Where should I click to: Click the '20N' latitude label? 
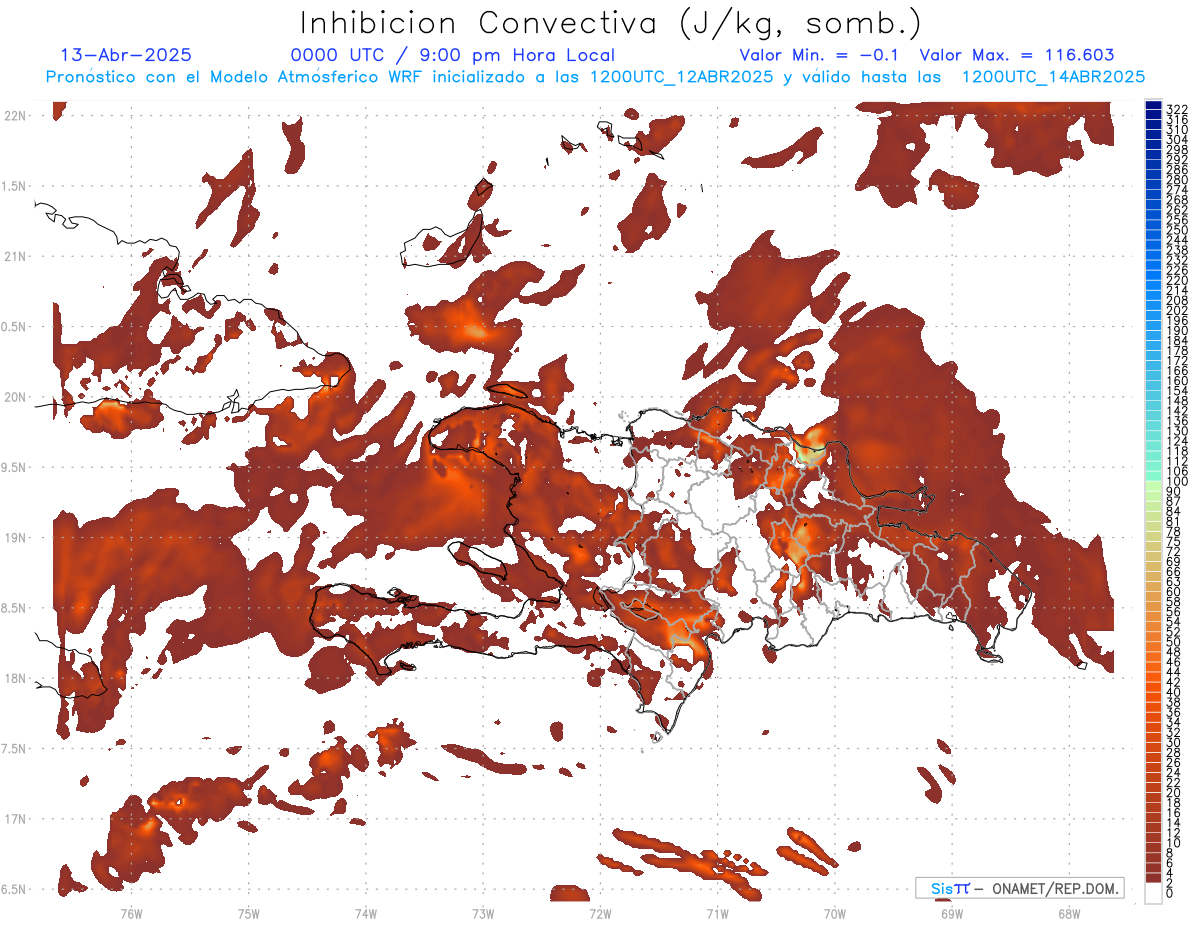pos(16,397)
